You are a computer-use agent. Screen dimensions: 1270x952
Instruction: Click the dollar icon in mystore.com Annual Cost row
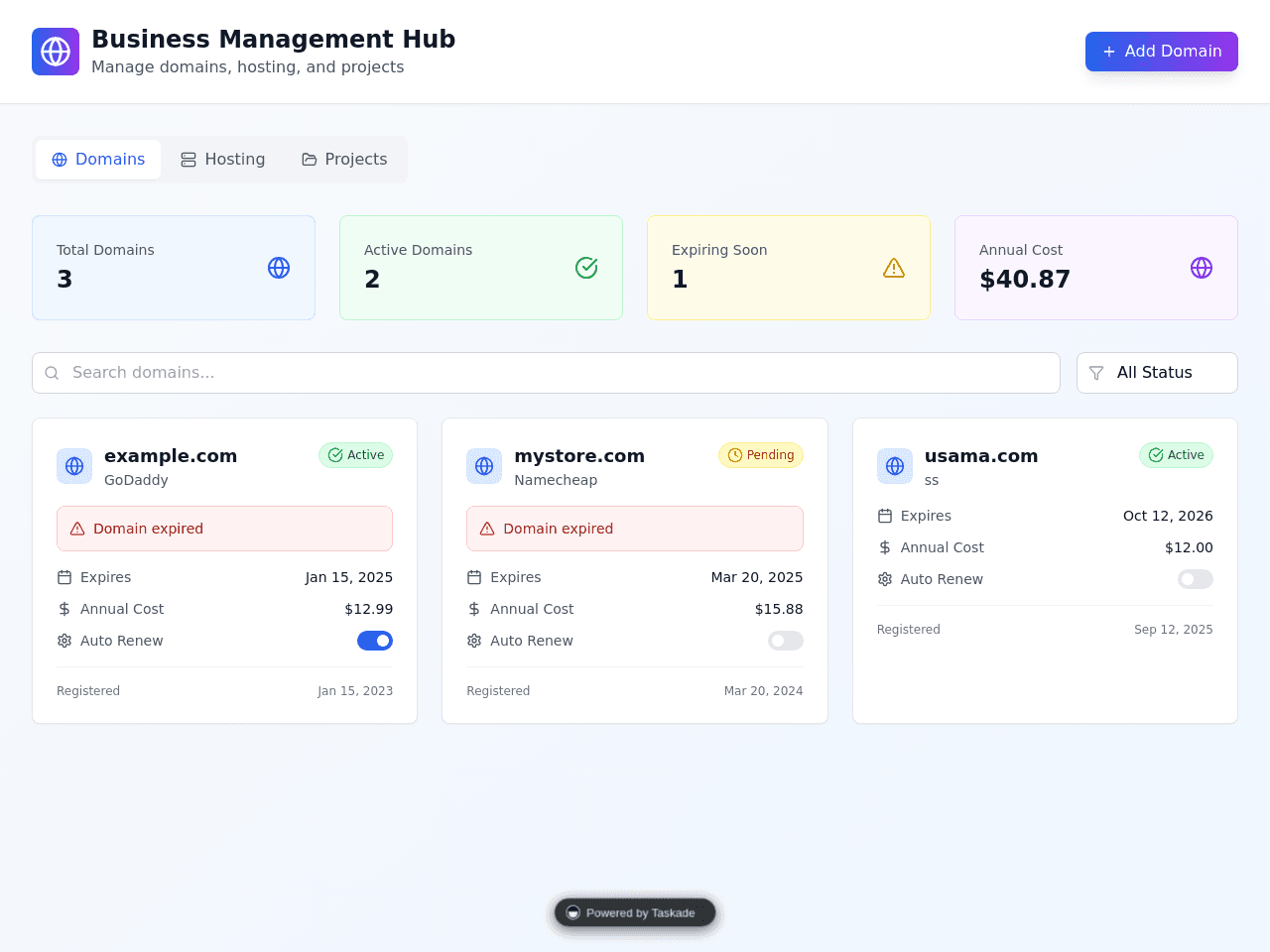click(x=474, y=609)
